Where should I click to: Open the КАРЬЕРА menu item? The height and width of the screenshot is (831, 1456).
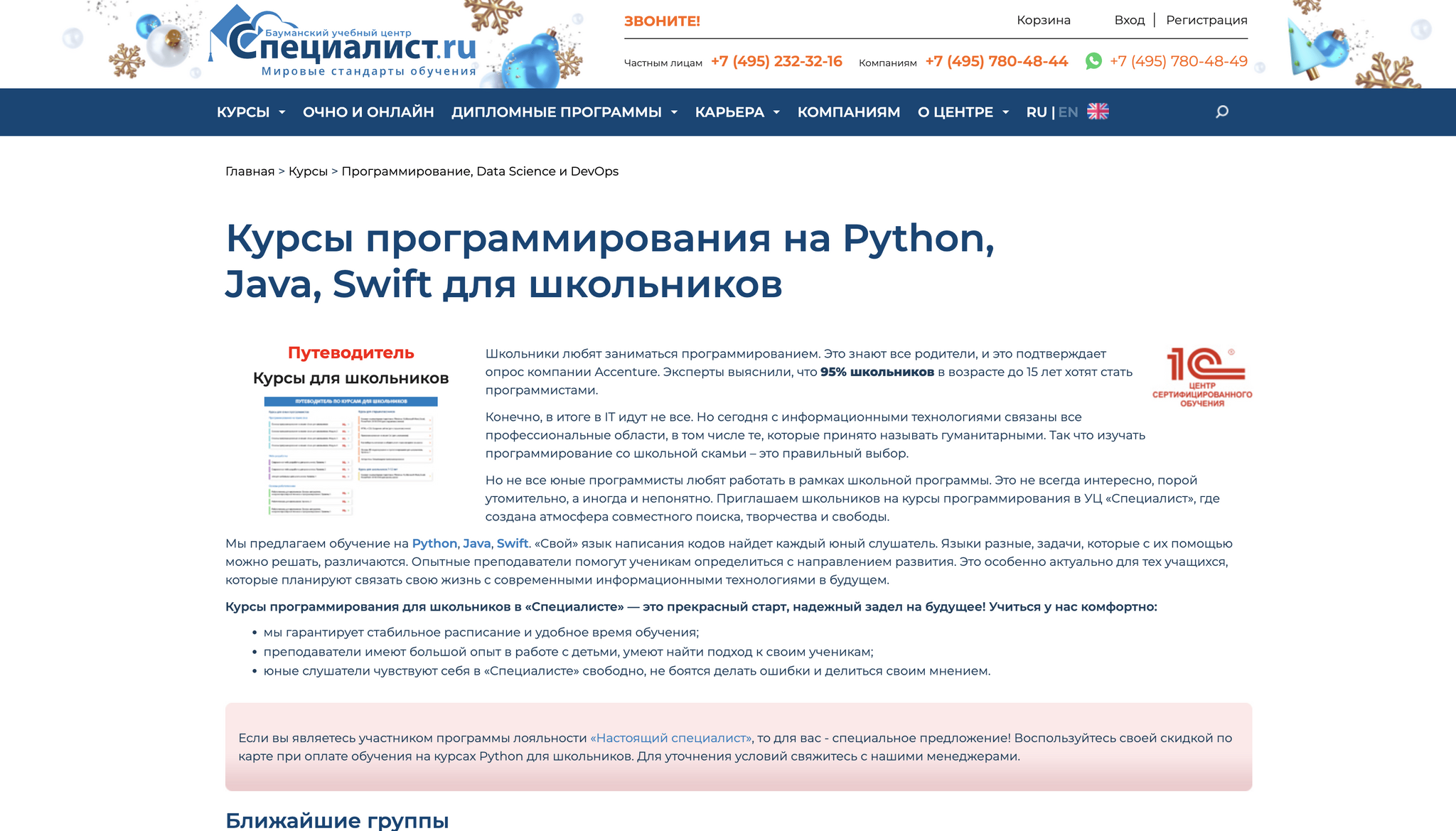[729, 112]
